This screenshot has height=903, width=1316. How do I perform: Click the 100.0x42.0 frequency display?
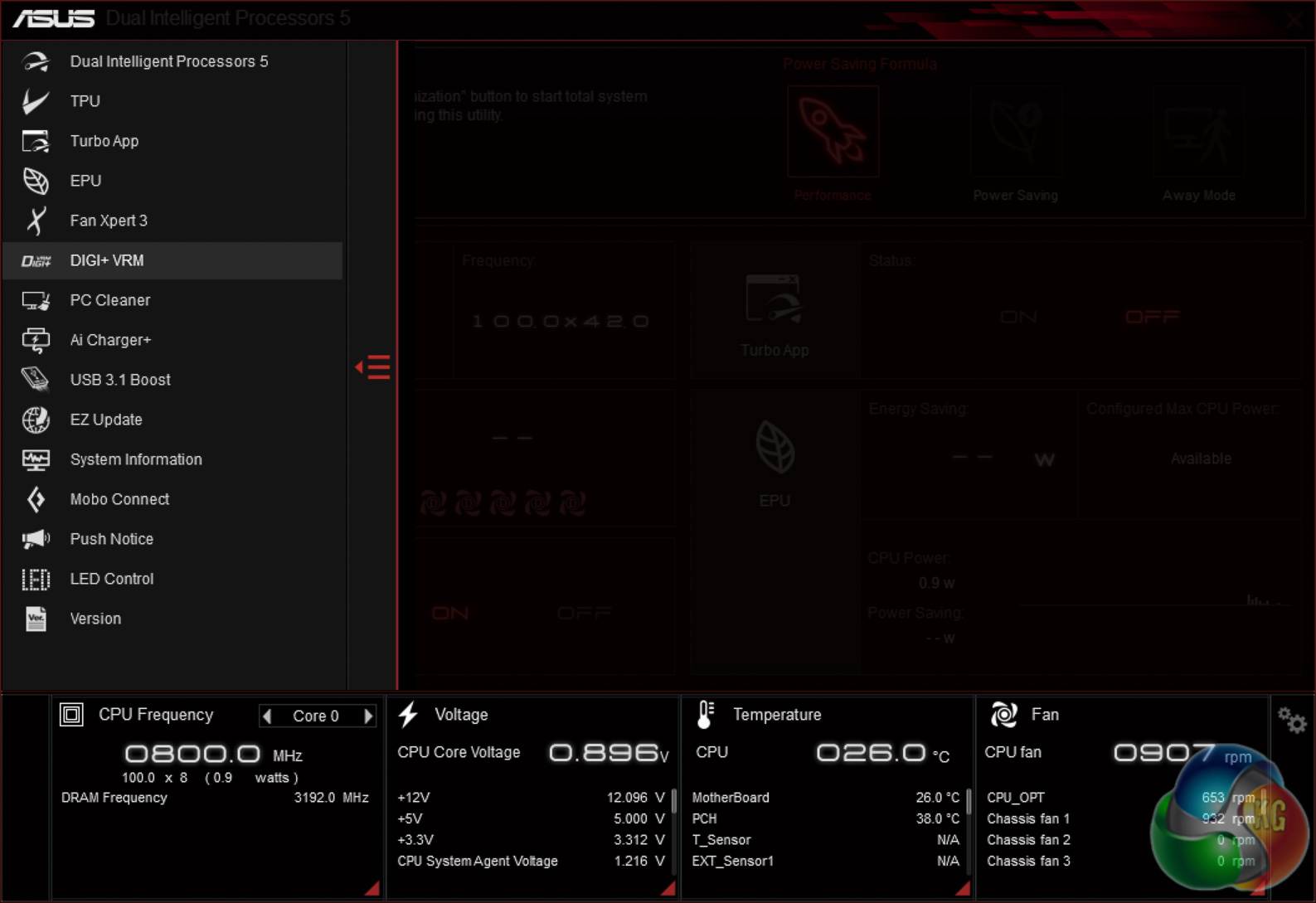click(x=561, y=321)
